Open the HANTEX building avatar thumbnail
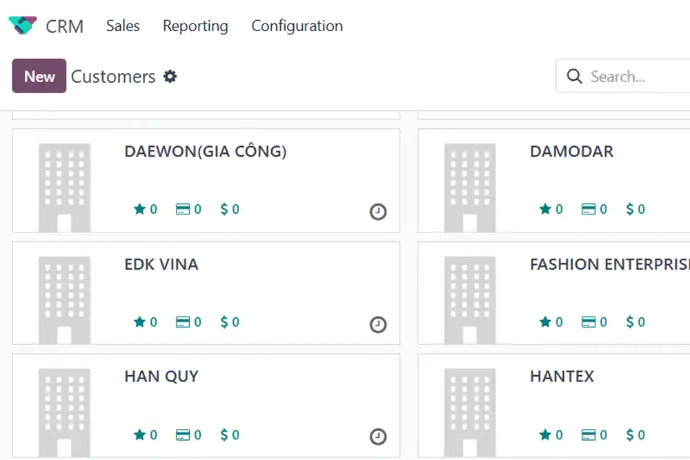The height and width of the screenshot is (460, 690). pos(470,412)
